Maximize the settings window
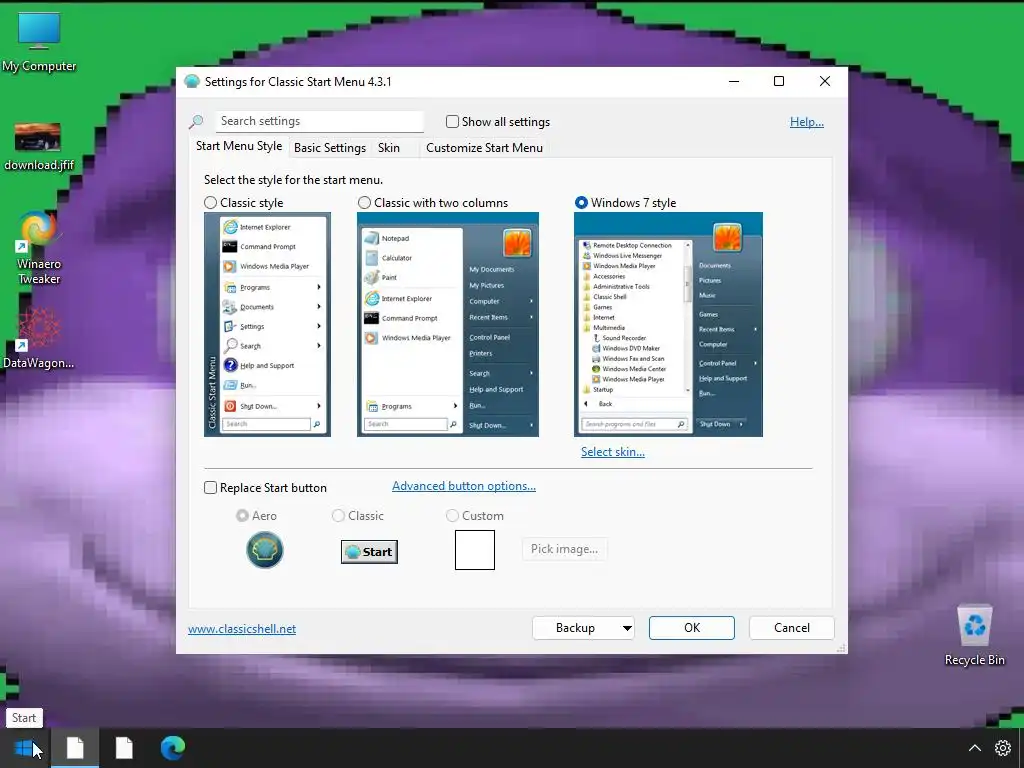The height and width of the screenshot is (768, 1024). pos(778,81)
